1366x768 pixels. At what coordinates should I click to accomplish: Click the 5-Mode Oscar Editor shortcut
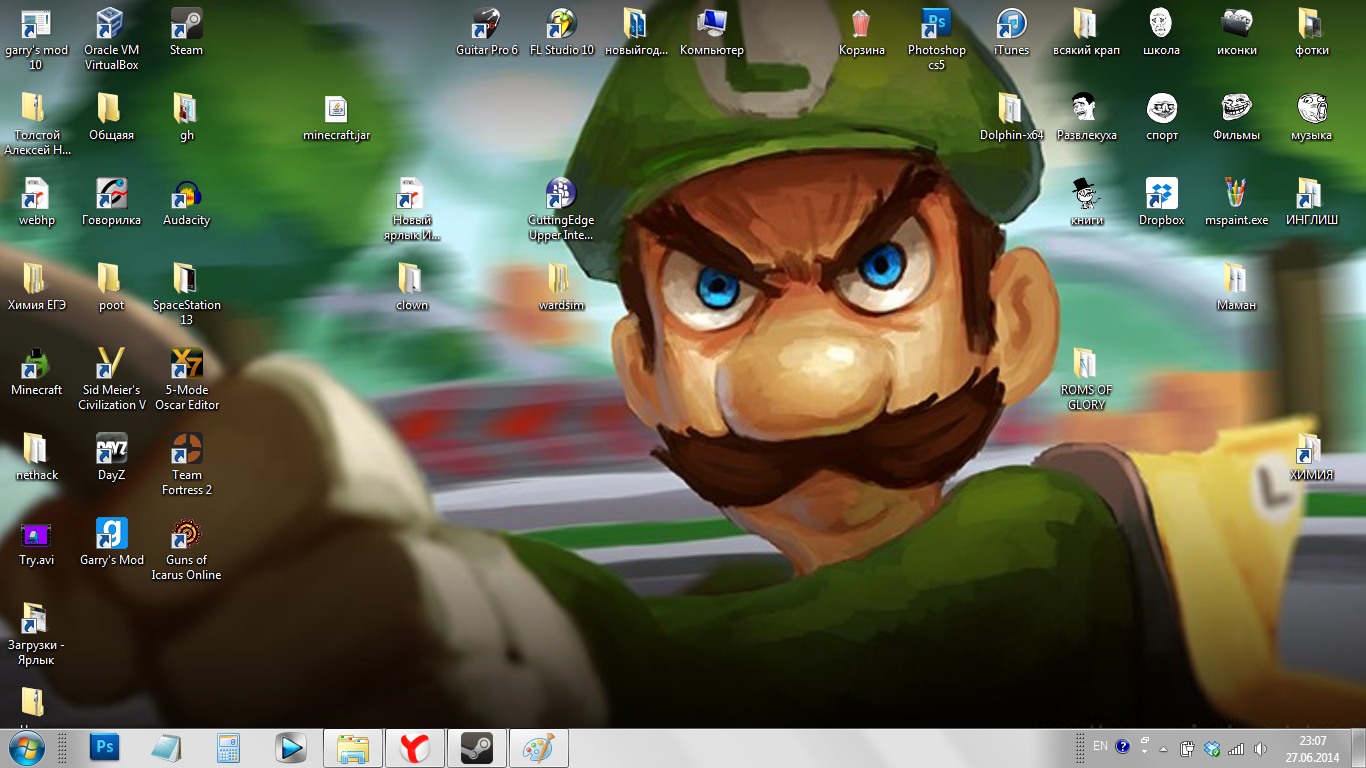[x=186, y=379]
